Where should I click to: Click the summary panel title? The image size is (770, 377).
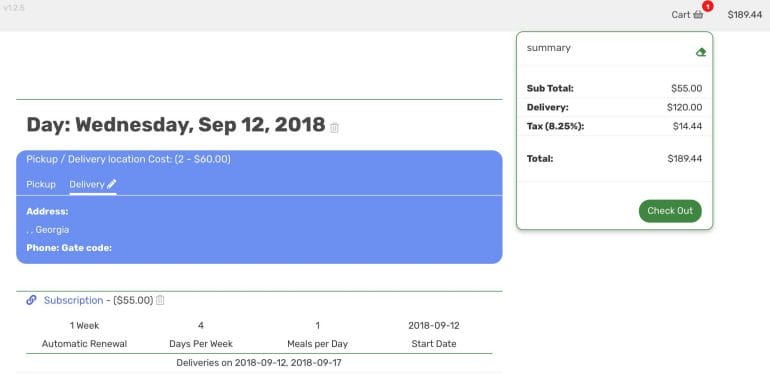549,48
